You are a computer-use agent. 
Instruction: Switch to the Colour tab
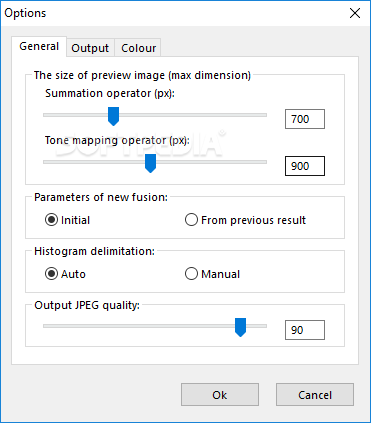(x=138, y=48)
